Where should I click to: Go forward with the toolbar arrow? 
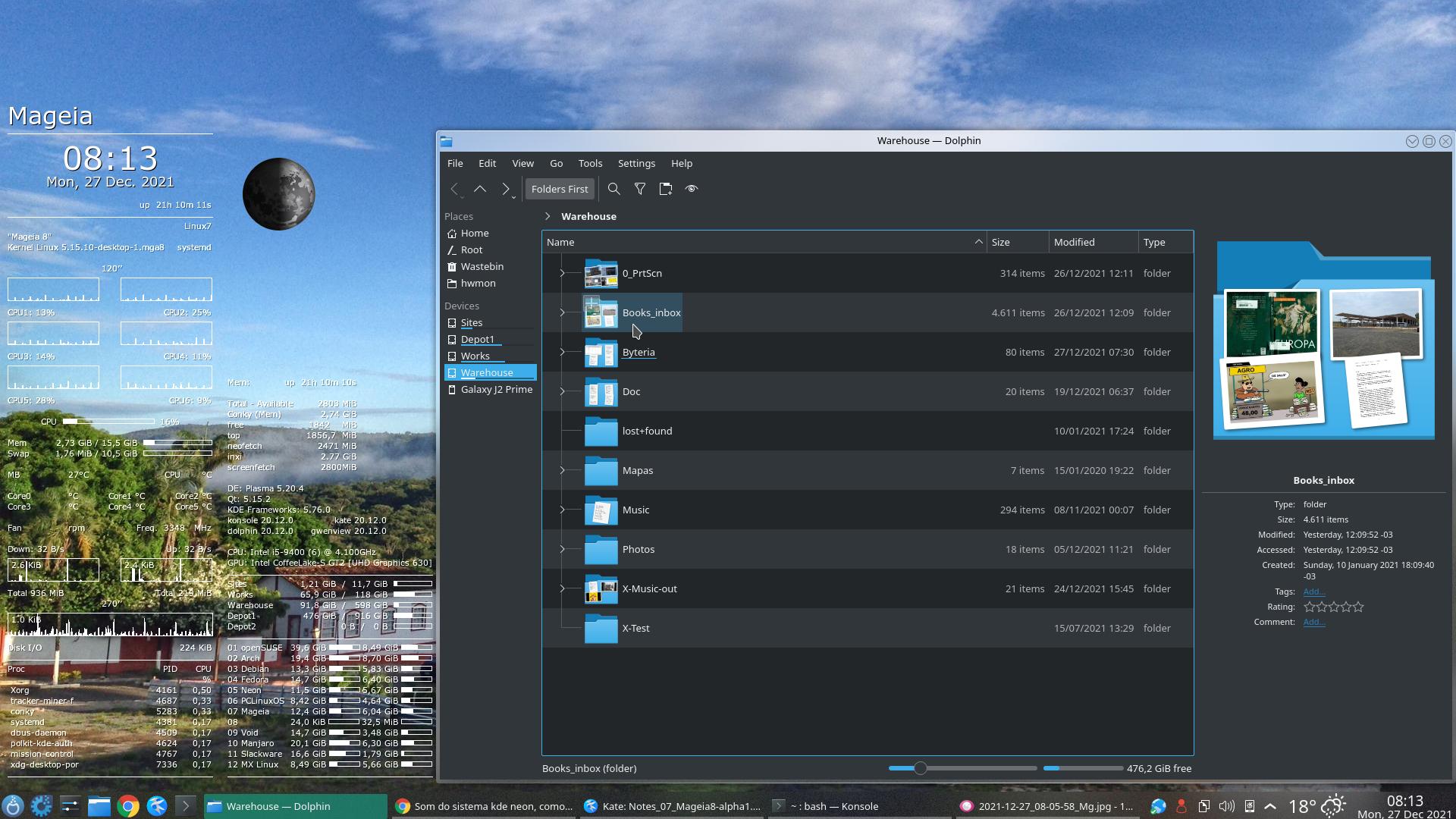point(505,189)
